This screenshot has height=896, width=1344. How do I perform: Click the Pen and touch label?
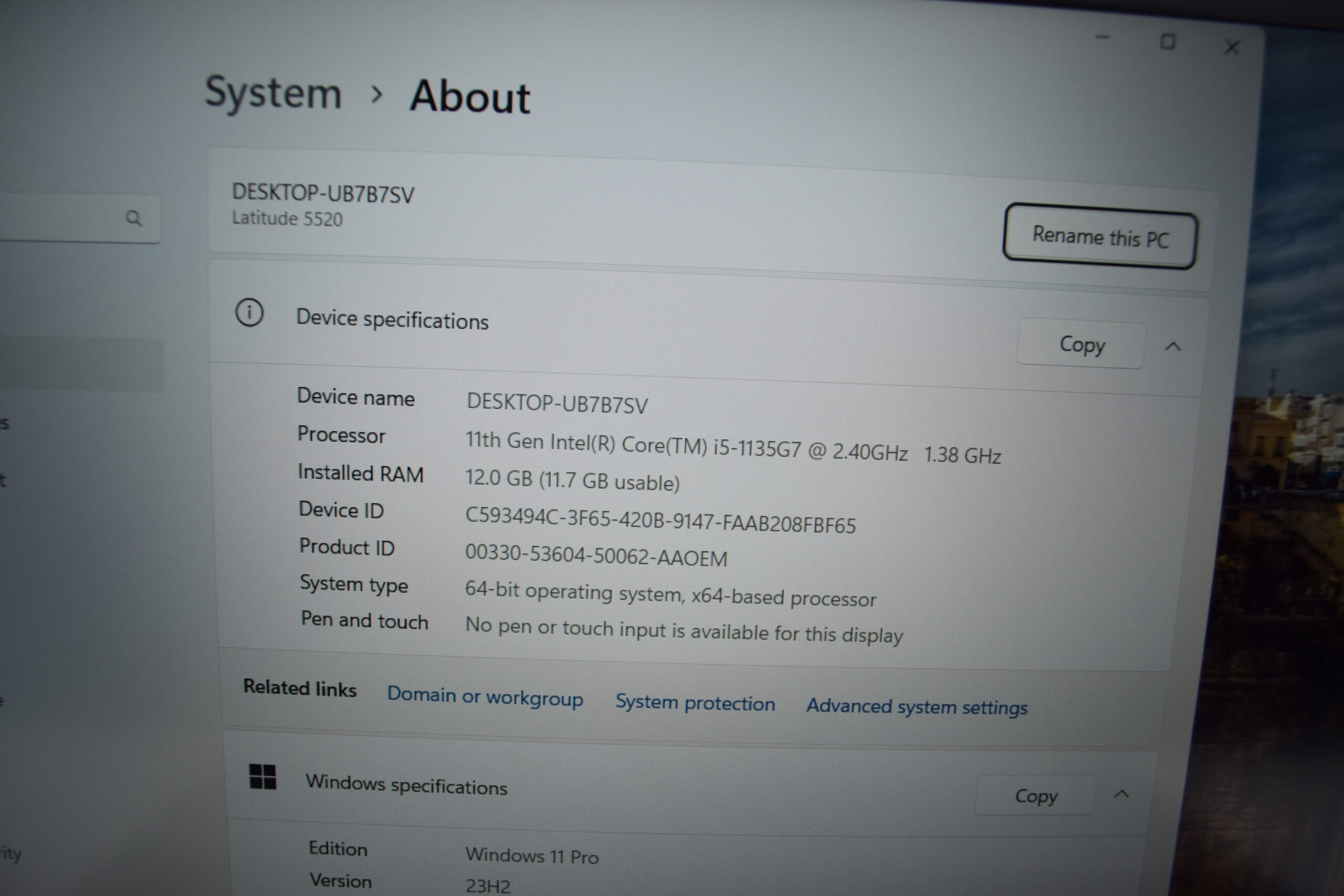[x=364, y=620]
